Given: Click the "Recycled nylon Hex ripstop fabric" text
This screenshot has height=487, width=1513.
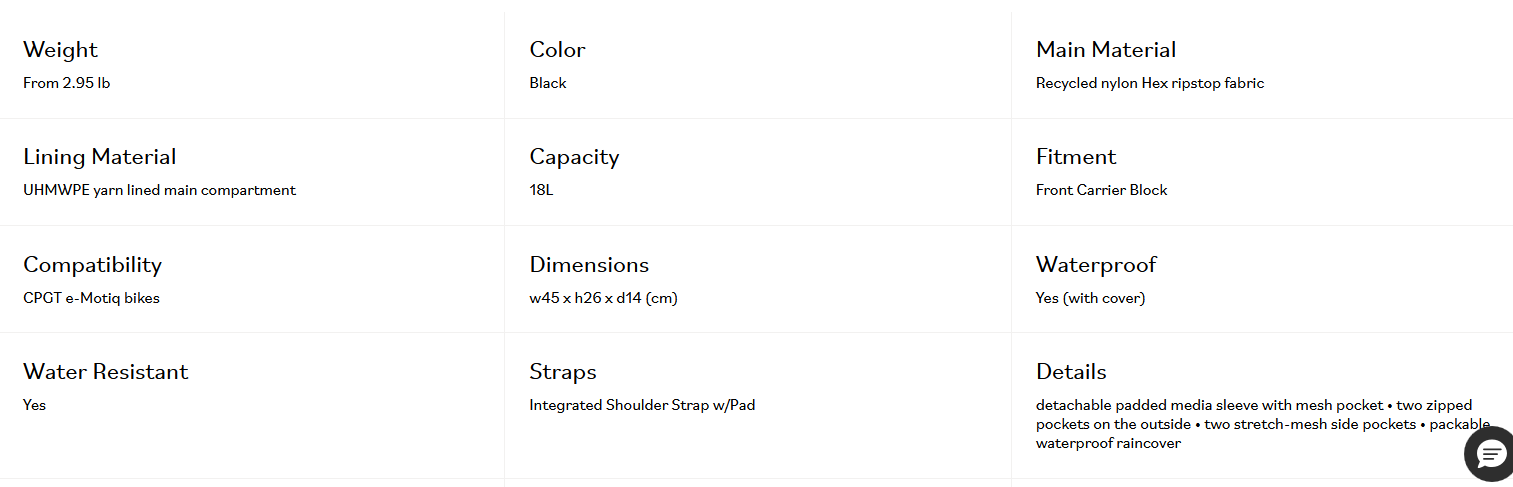Looking at the screenshot, I should coord(1149,83).
